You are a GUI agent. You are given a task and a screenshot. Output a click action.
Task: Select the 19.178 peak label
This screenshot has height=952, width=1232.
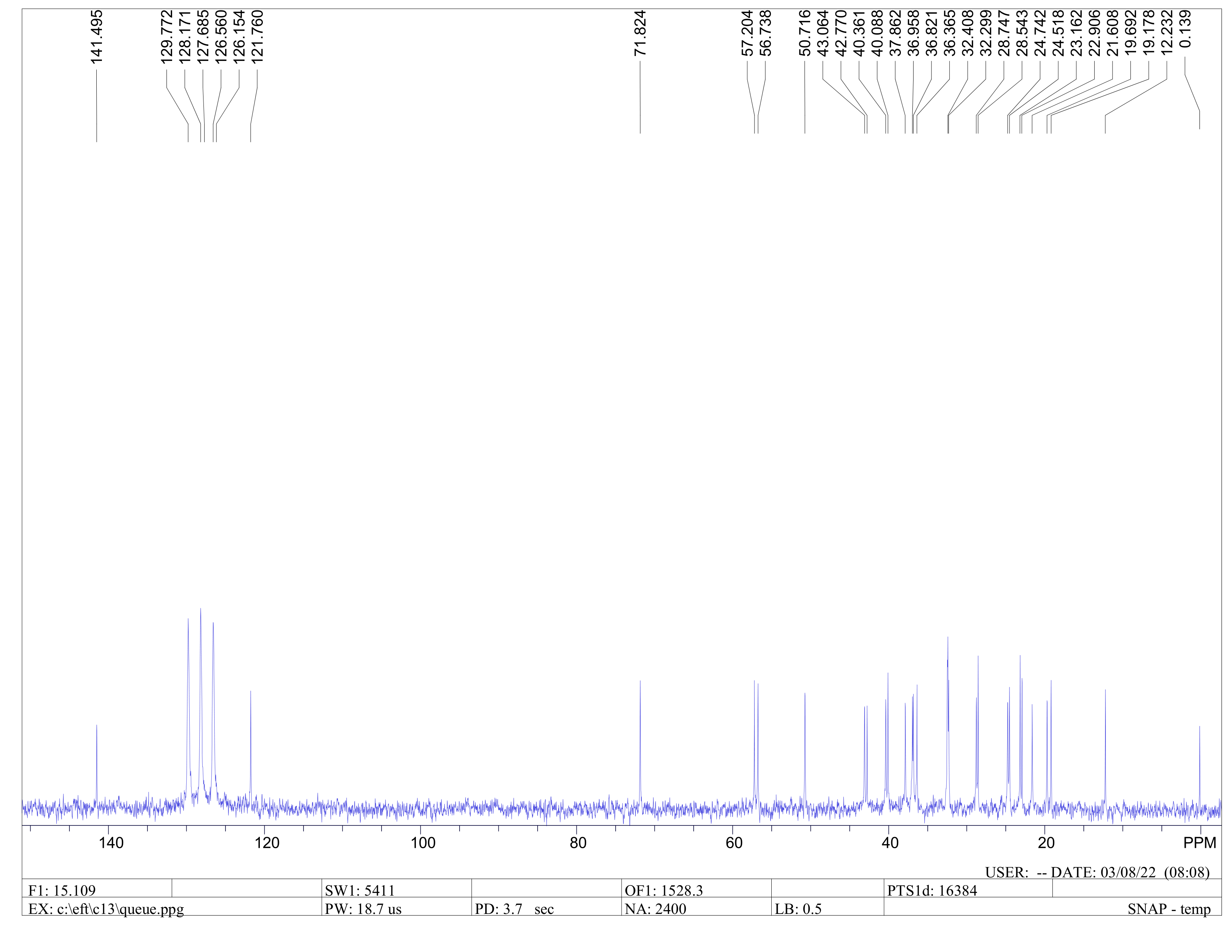point(1149,33)
